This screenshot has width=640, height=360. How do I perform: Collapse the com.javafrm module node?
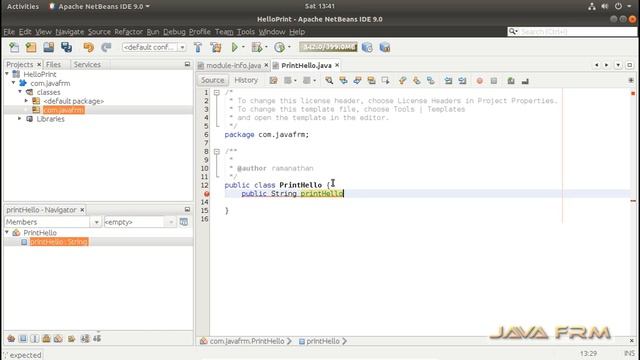coord(13,83)
